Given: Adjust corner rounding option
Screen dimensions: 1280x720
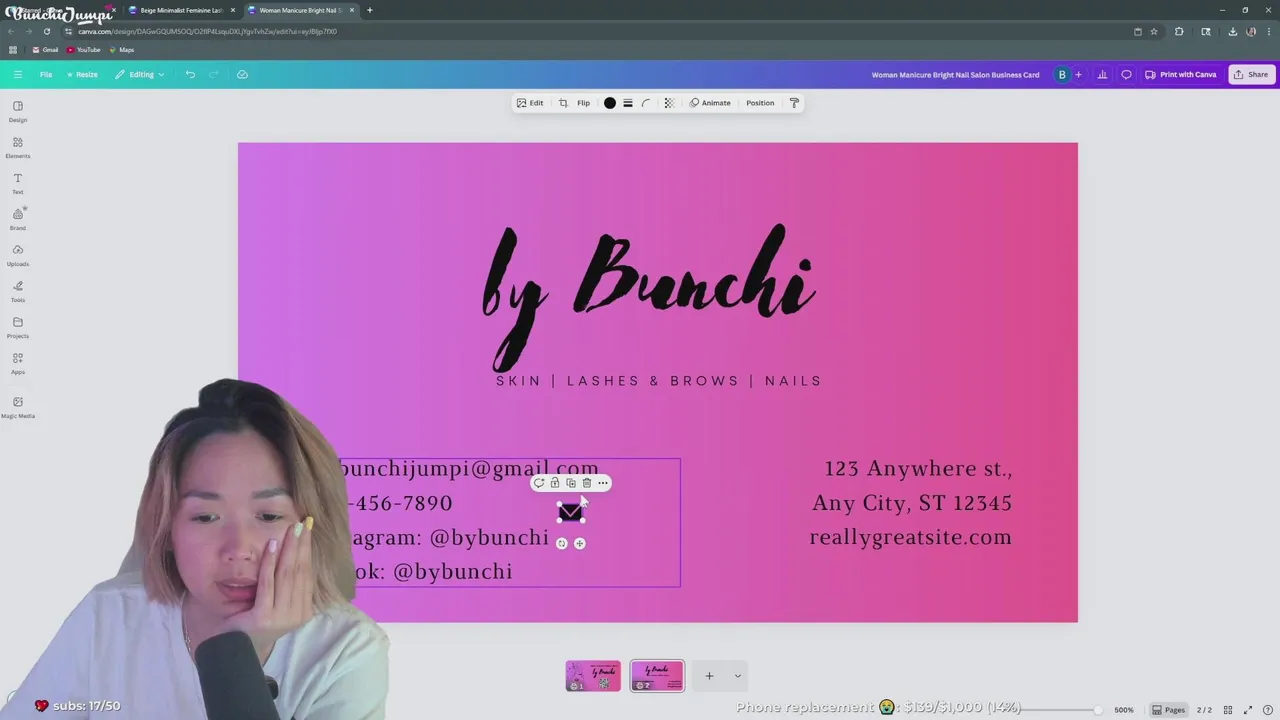Looking at the screenshot, I should point(646,103).
